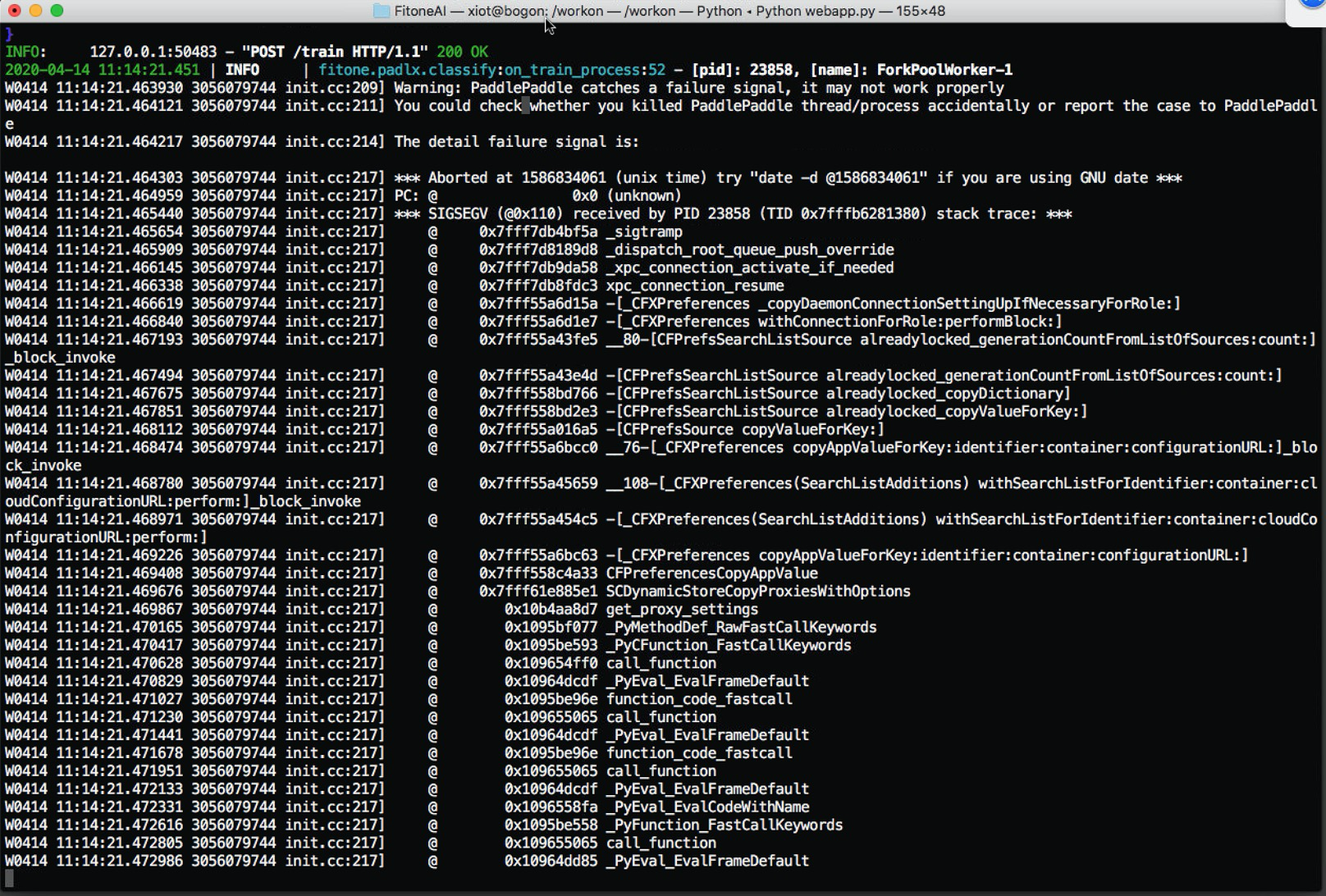Click the "_sigtramp" stack frame

pos(644,232)
